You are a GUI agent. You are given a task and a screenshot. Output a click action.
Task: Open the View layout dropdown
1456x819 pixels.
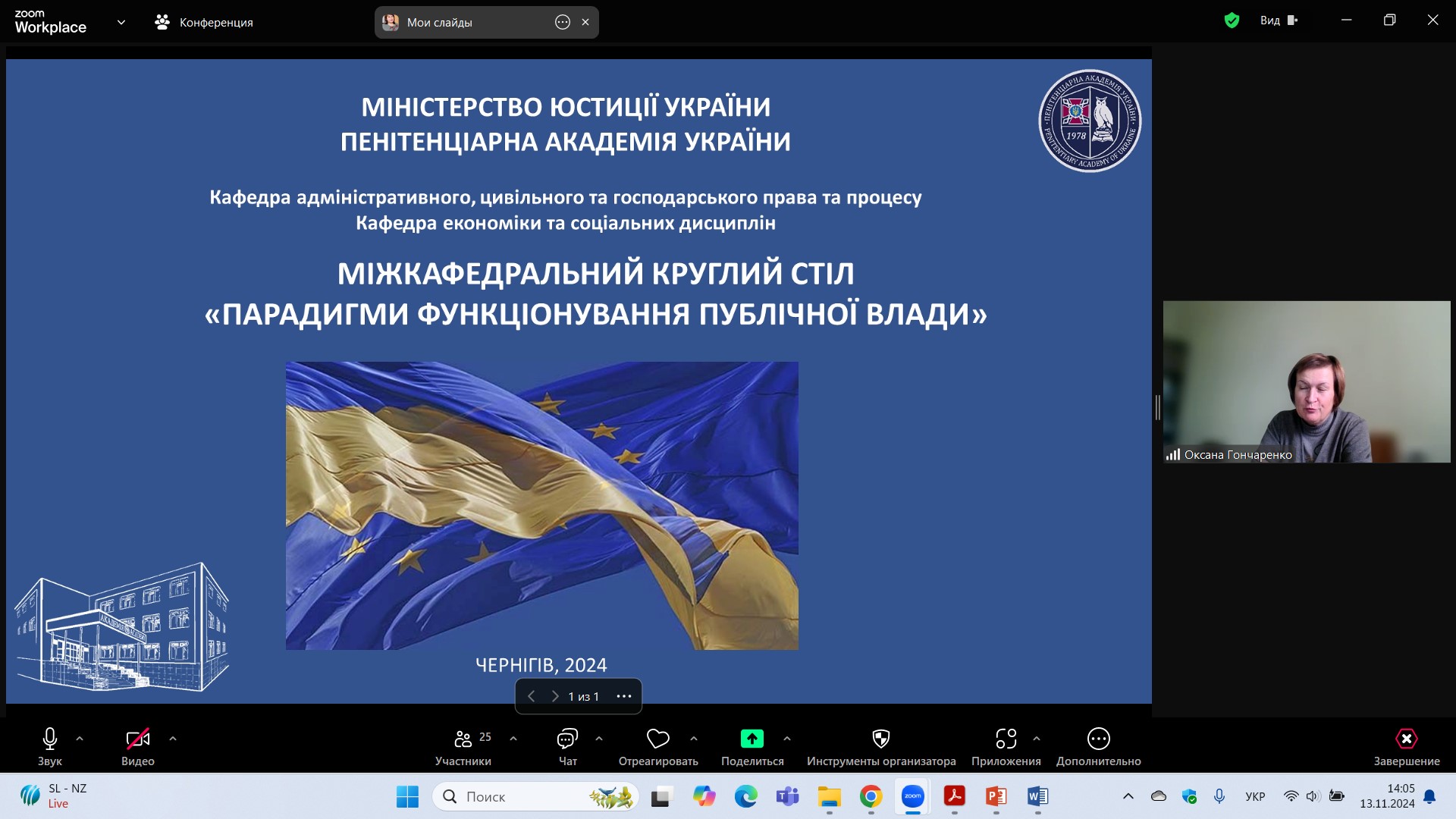tap(1278, 20)
